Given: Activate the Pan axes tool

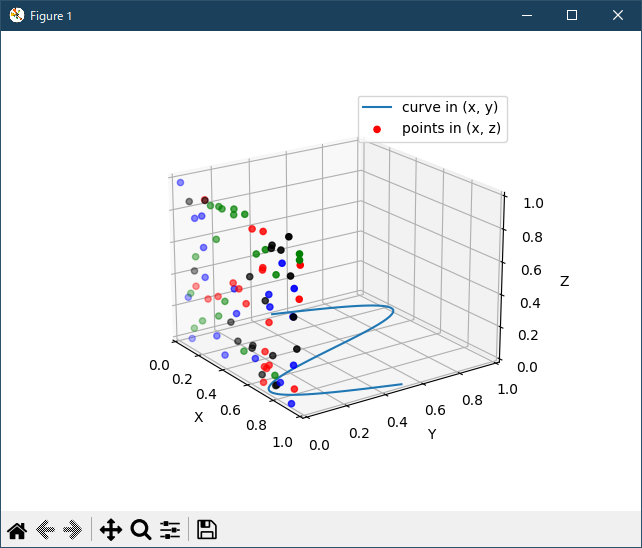Looking at the screenshot, I should click(111, 530).
